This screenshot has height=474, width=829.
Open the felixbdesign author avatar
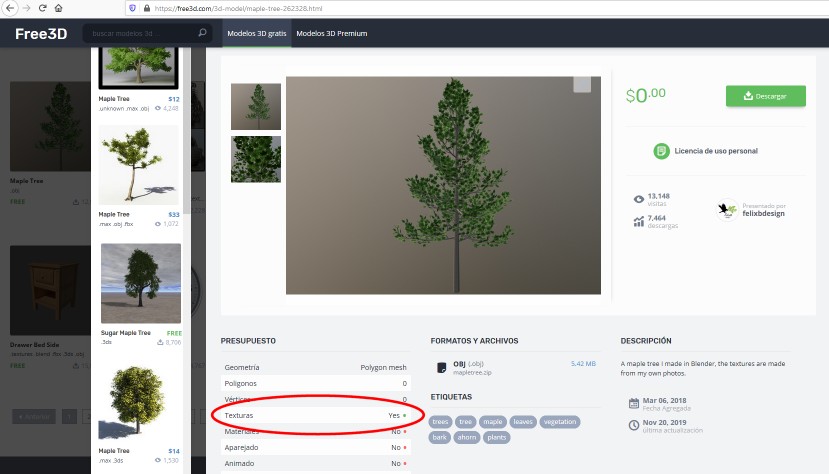coord(727,210)
